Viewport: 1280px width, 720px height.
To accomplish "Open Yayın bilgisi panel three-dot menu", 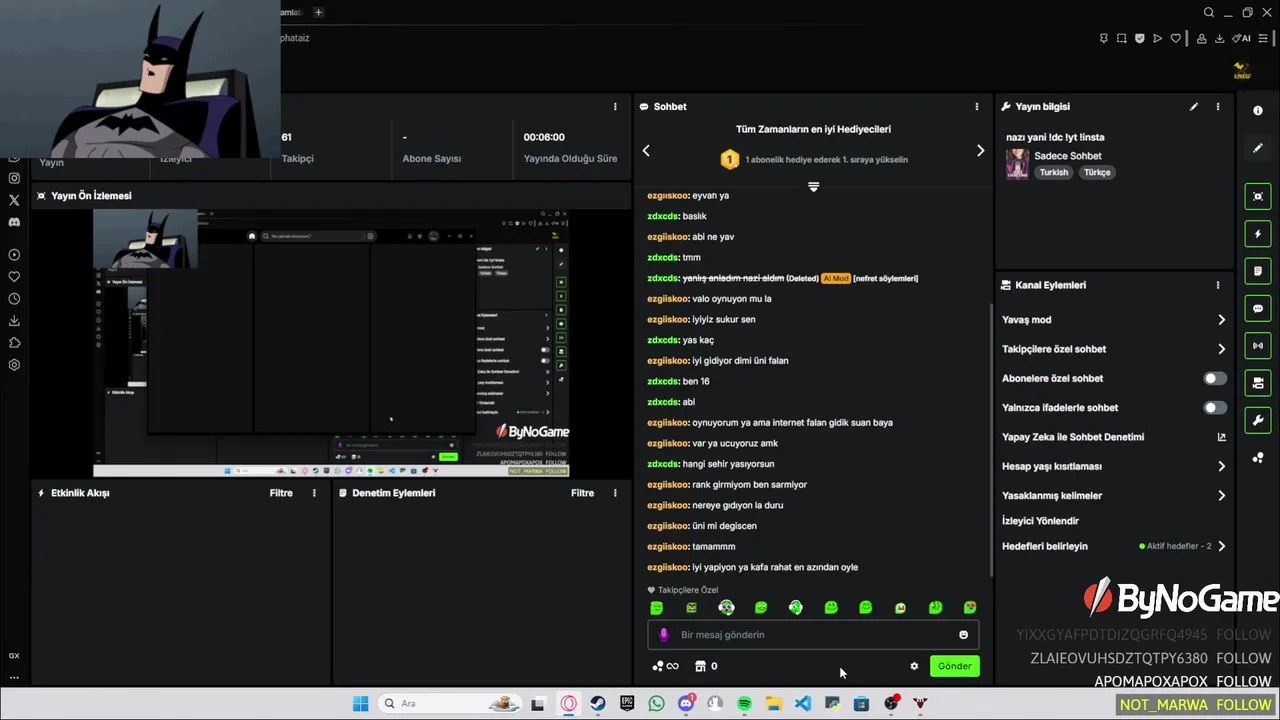I will (1218, 107).
